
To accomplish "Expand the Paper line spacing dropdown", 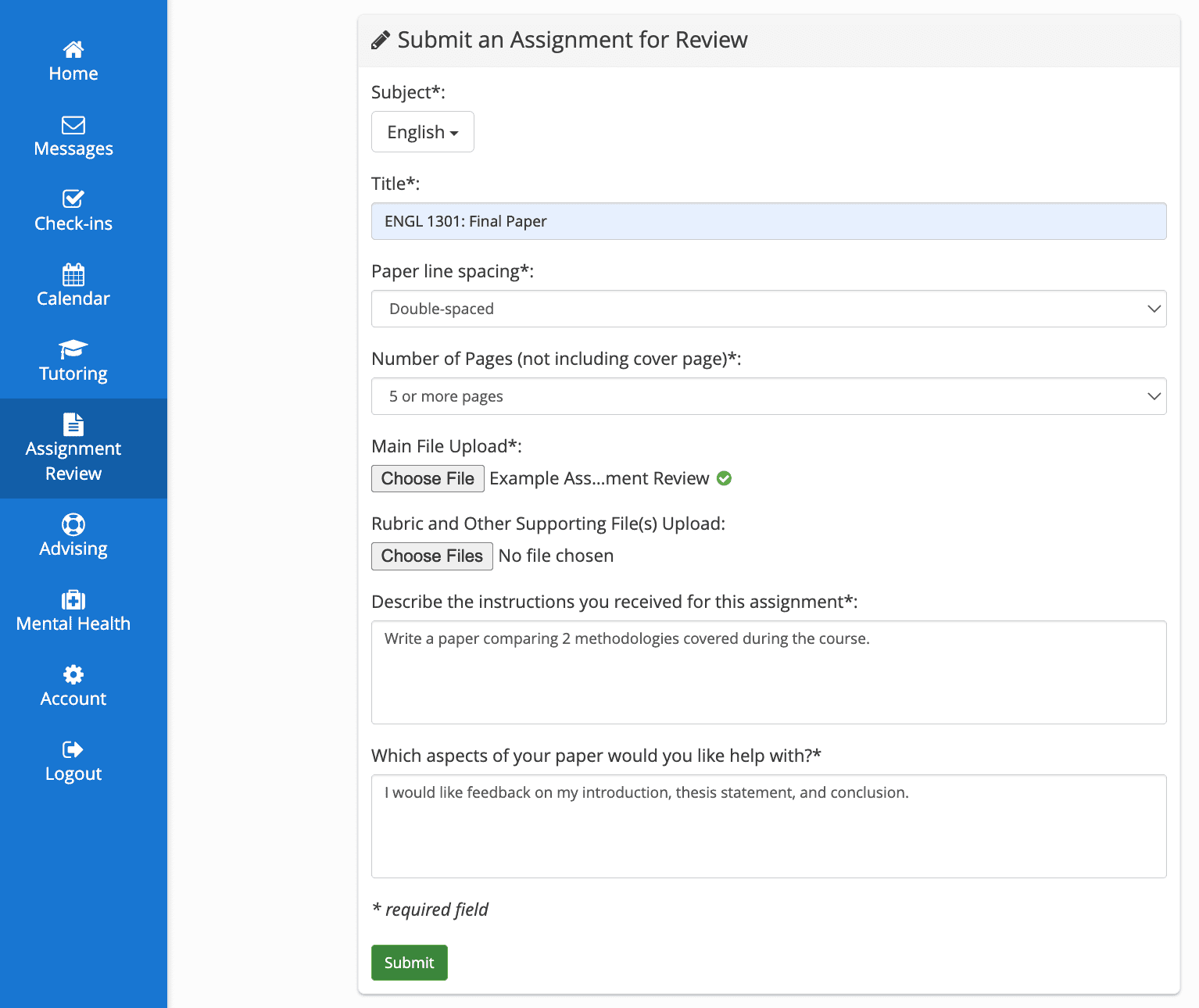I will point(768,309).
